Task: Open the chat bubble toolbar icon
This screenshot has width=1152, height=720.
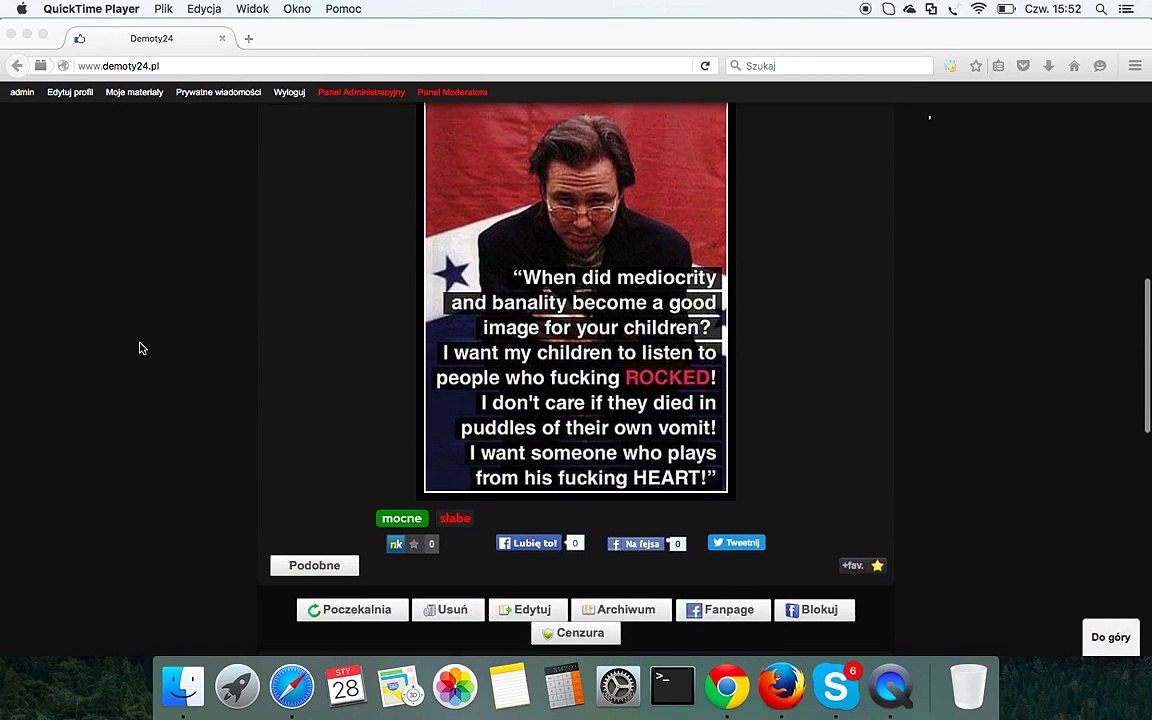Action: (x=1100, y=65)
